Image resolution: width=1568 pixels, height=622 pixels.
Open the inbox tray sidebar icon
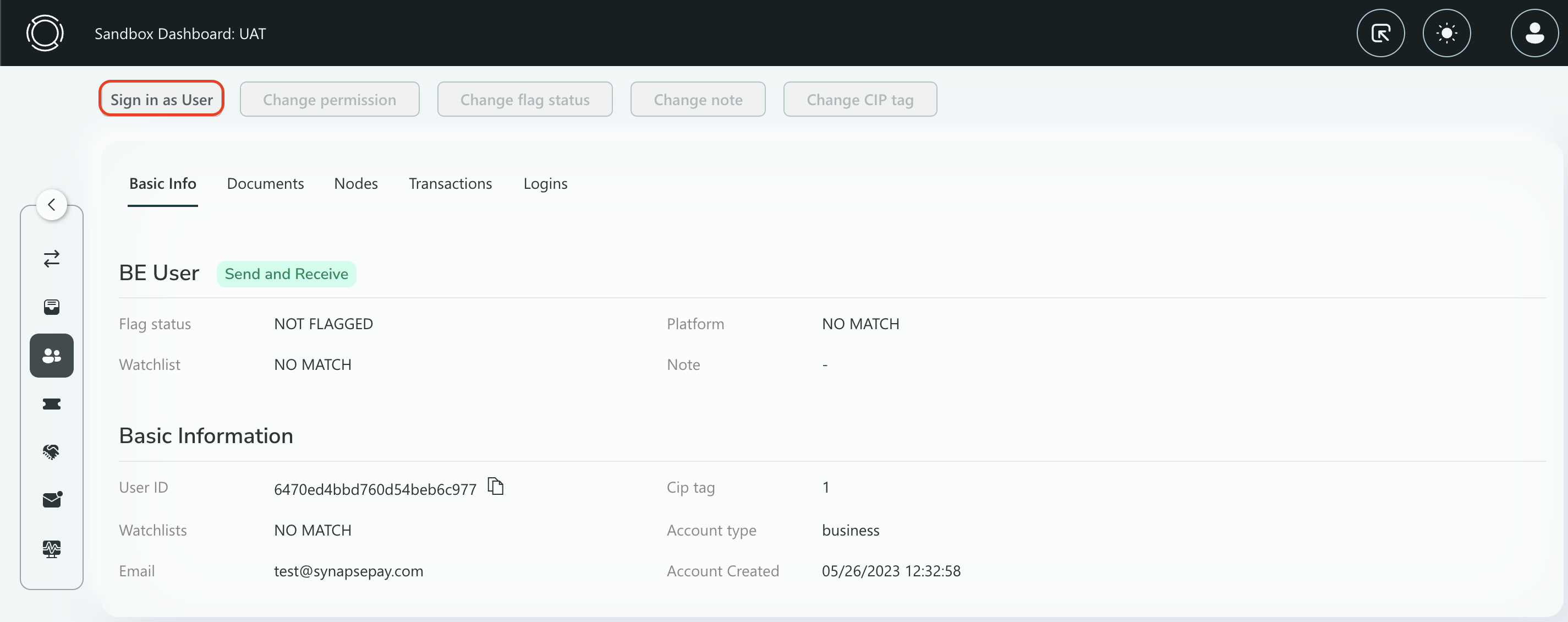tap(52, 307)
